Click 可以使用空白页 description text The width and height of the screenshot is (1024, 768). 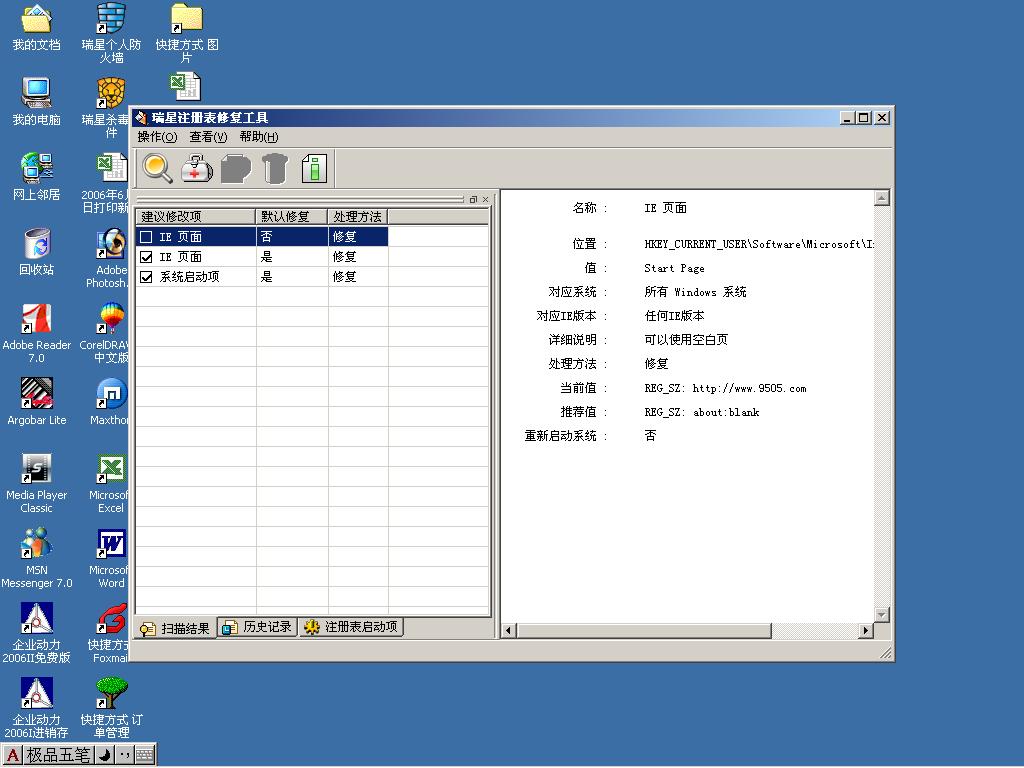[x=686, y=340]
